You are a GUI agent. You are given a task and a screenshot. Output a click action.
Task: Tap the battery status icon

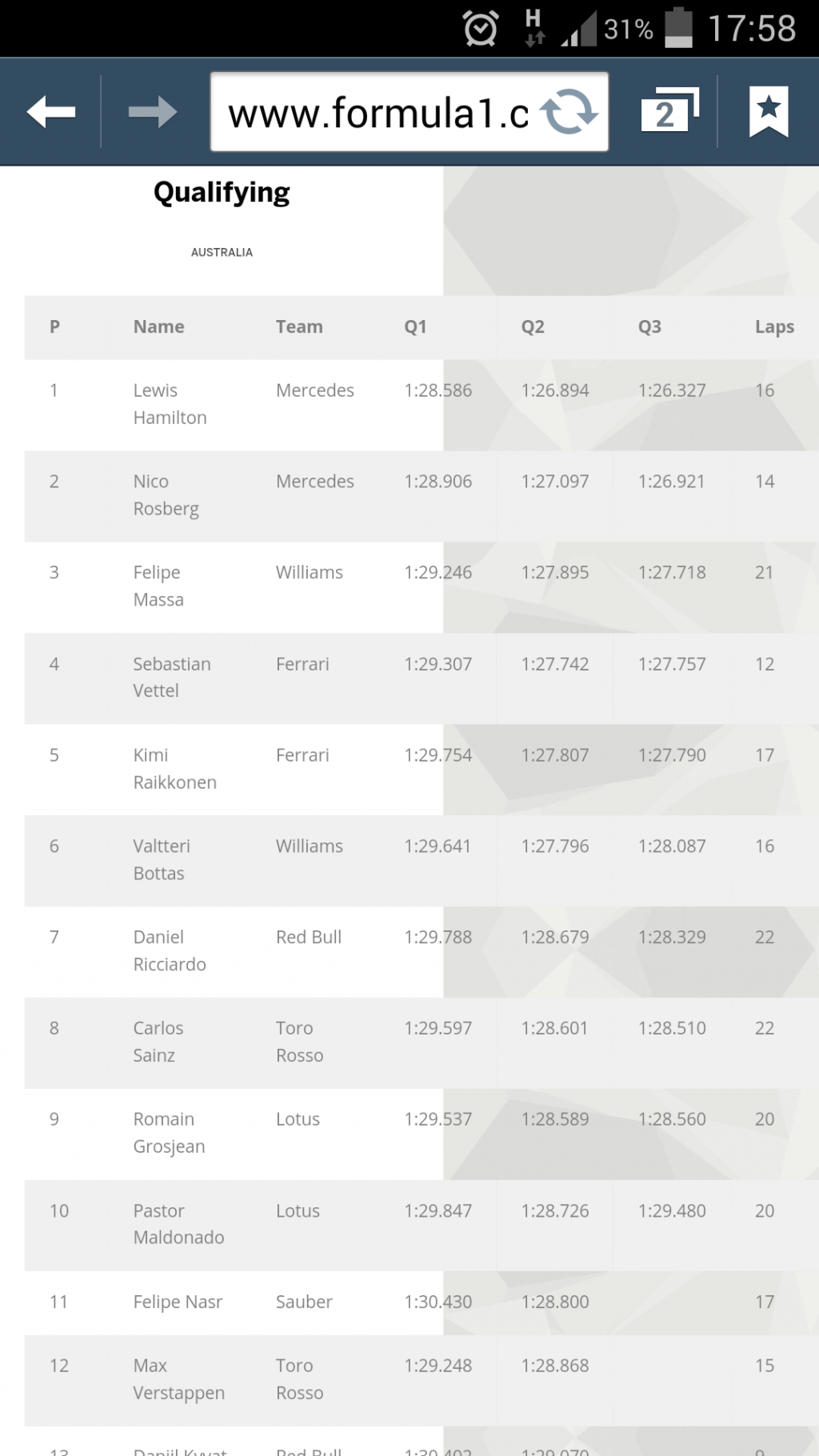coord(678,28)
